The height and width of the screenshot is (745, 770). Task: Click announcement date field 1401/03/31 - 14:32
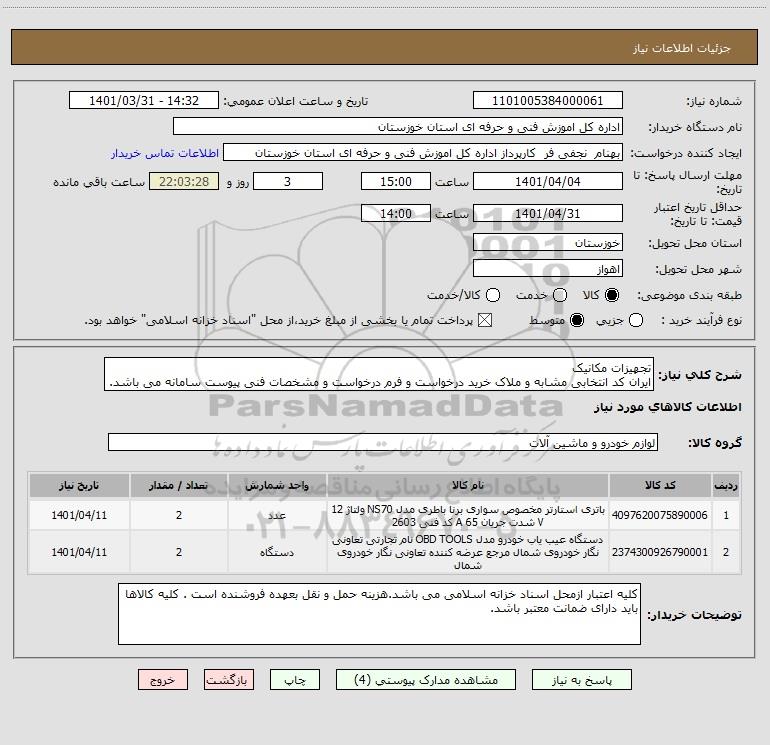pos(144,101)
